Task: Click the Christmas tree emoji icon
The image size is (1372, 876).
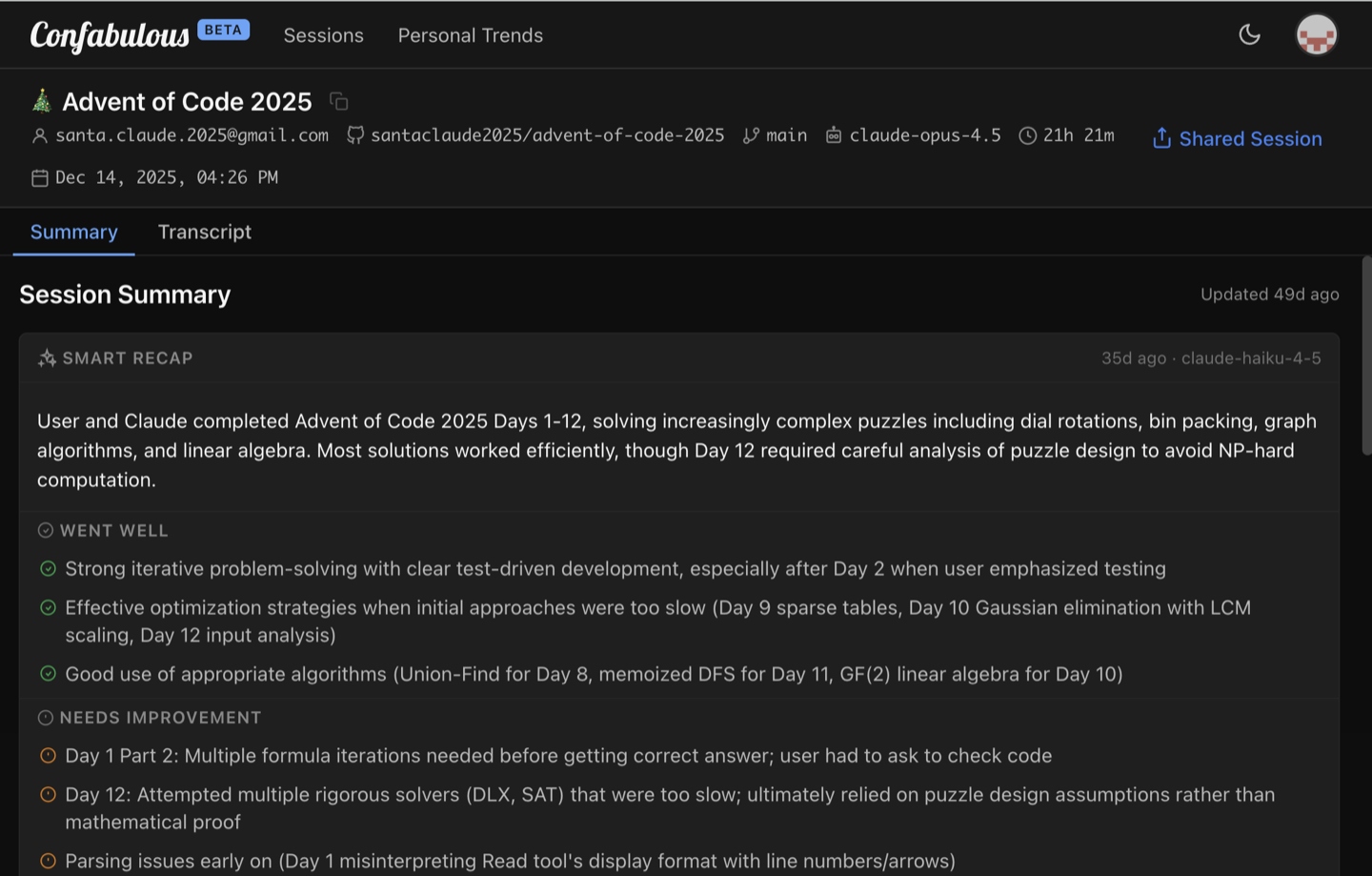Action: pyautogui.click(x=41, y=100)
